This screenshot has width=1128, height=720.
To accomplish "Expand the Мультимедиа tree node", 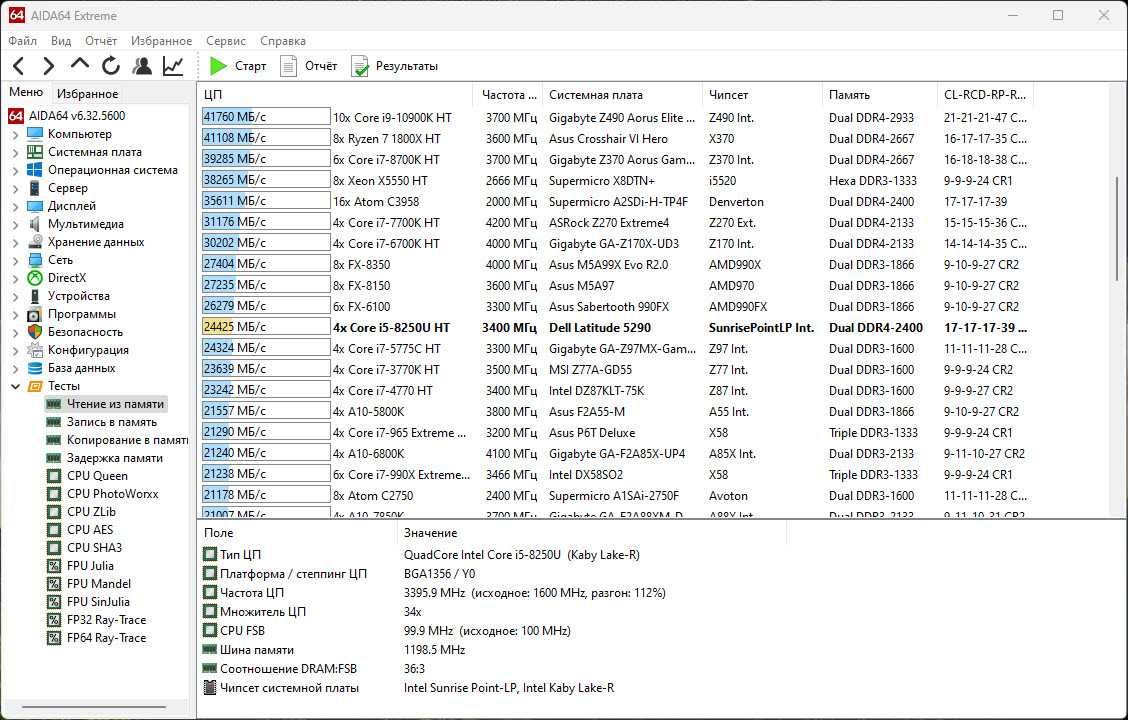I will coord(16,224).
